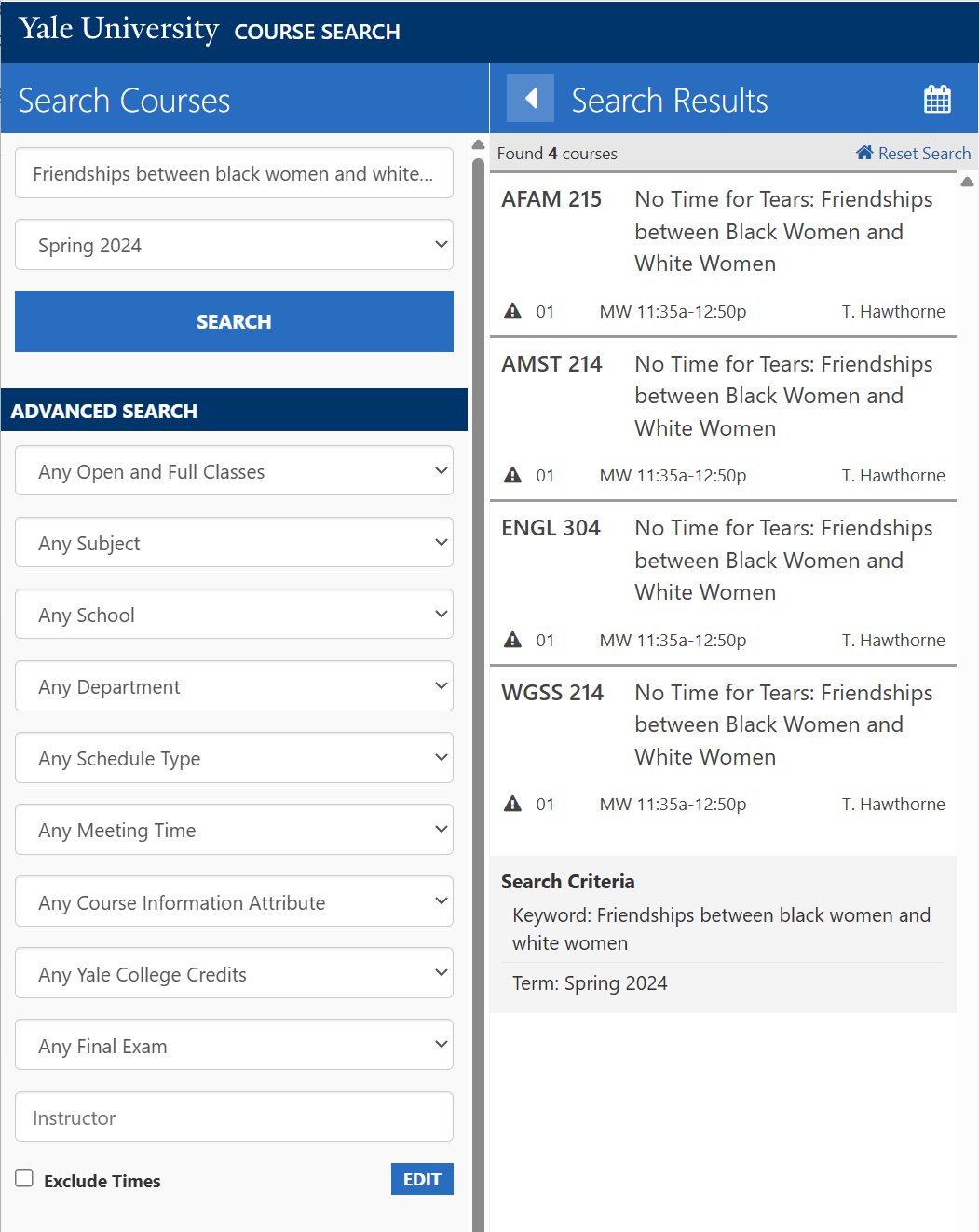Enable the Exclude Times checkbox
Viewport: 979px width, 1232px height.
click(25, 1179)
